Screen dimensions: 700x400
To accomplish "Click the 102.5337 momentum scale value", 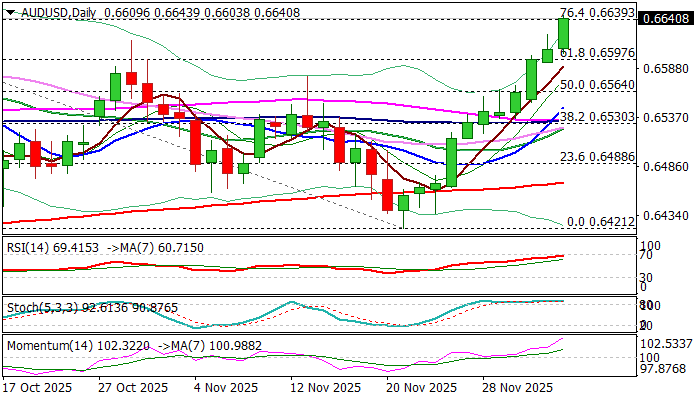I will coord(669,343).
